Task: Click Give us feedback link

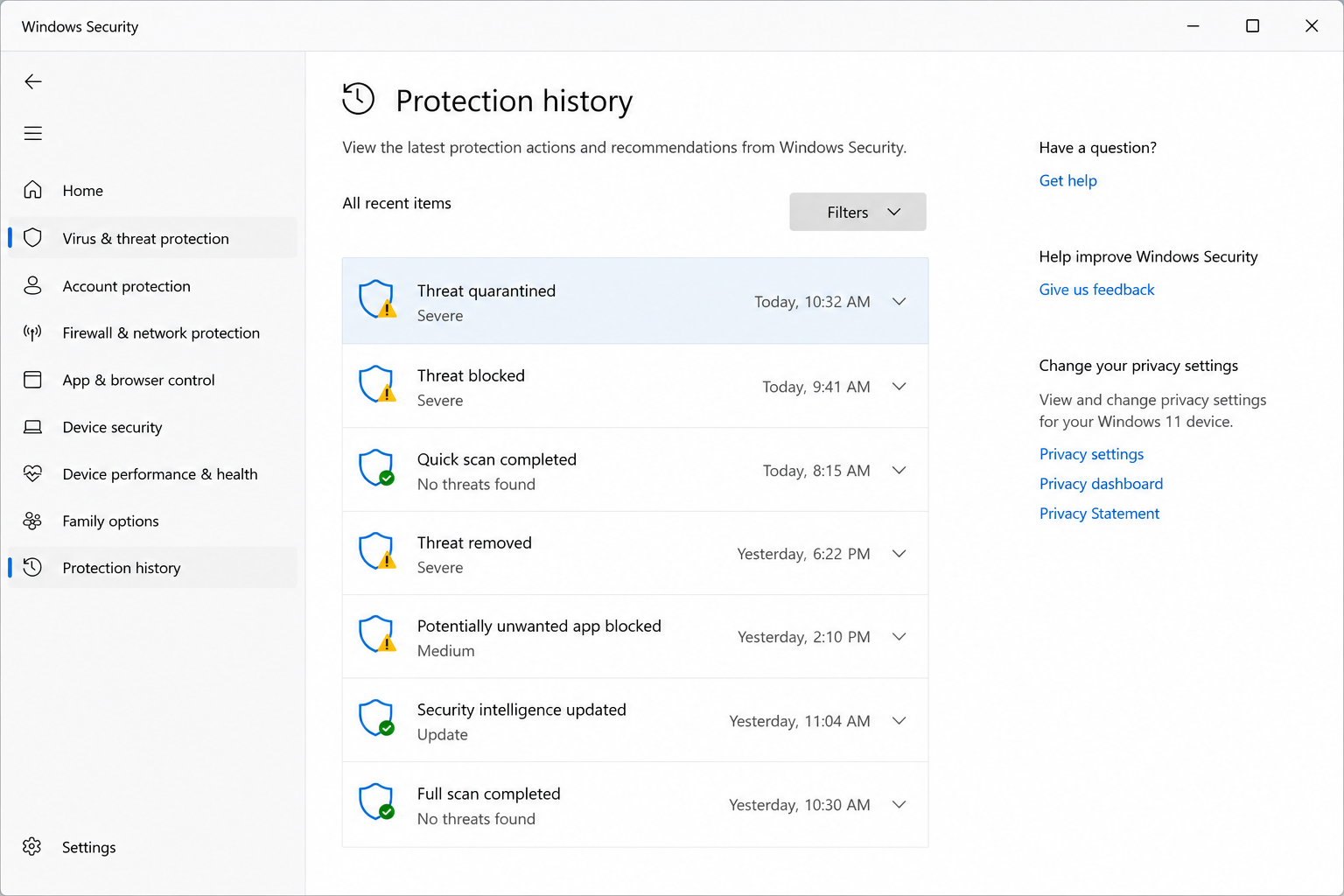Action: 1096,290
